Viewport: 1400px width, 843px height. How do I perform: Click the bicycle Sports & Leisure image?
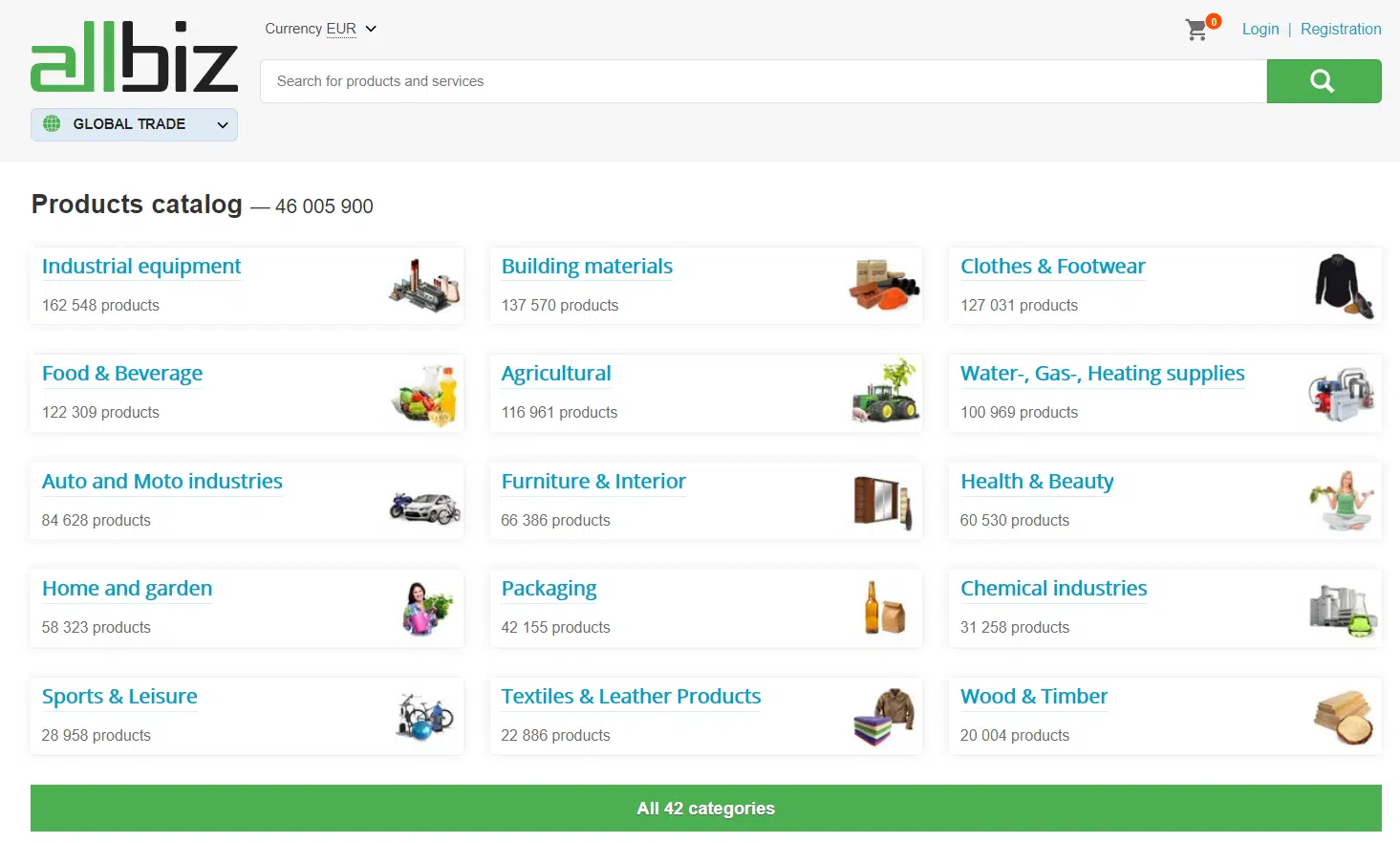pyautogui.click(x=425, y=716)
